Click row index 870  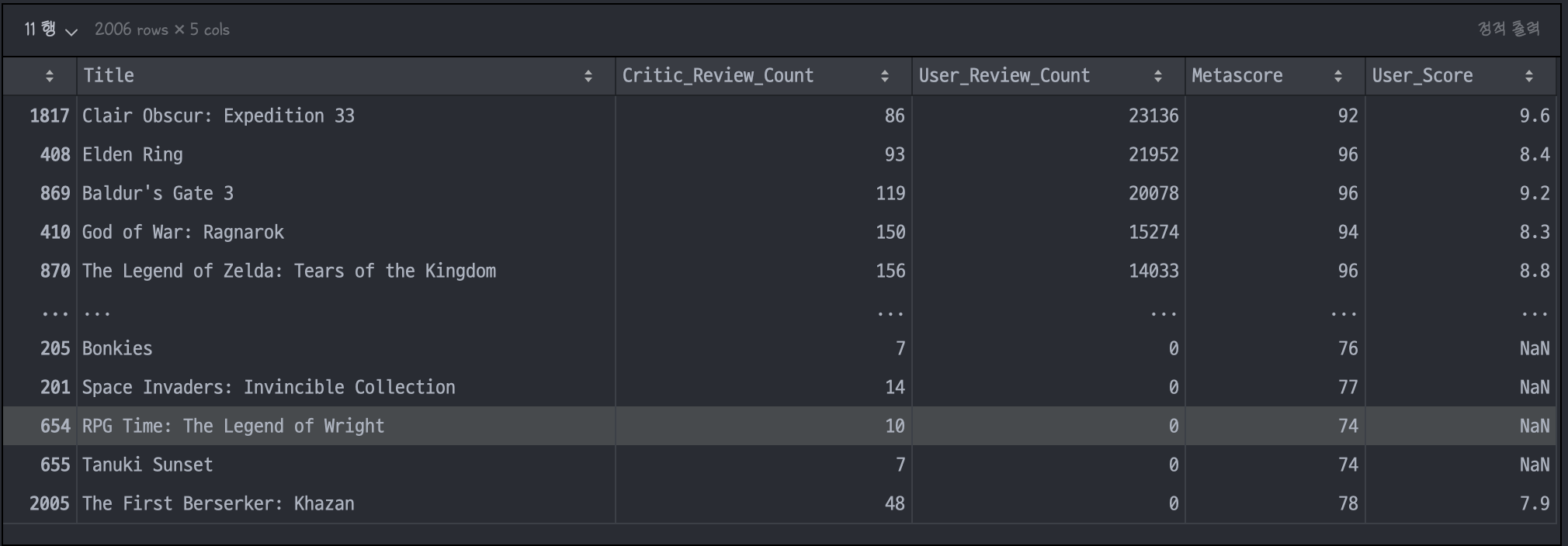pyautogui.click(x=54, y=271)
